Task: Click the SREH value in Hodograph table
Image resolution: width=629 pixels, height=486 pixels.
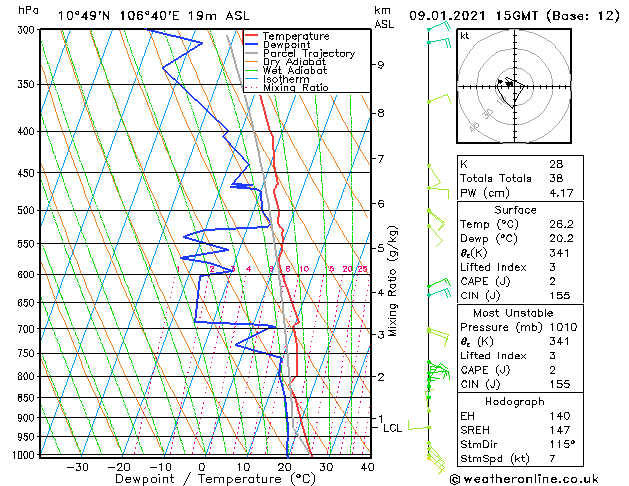Action: click(x=560, y=430)
